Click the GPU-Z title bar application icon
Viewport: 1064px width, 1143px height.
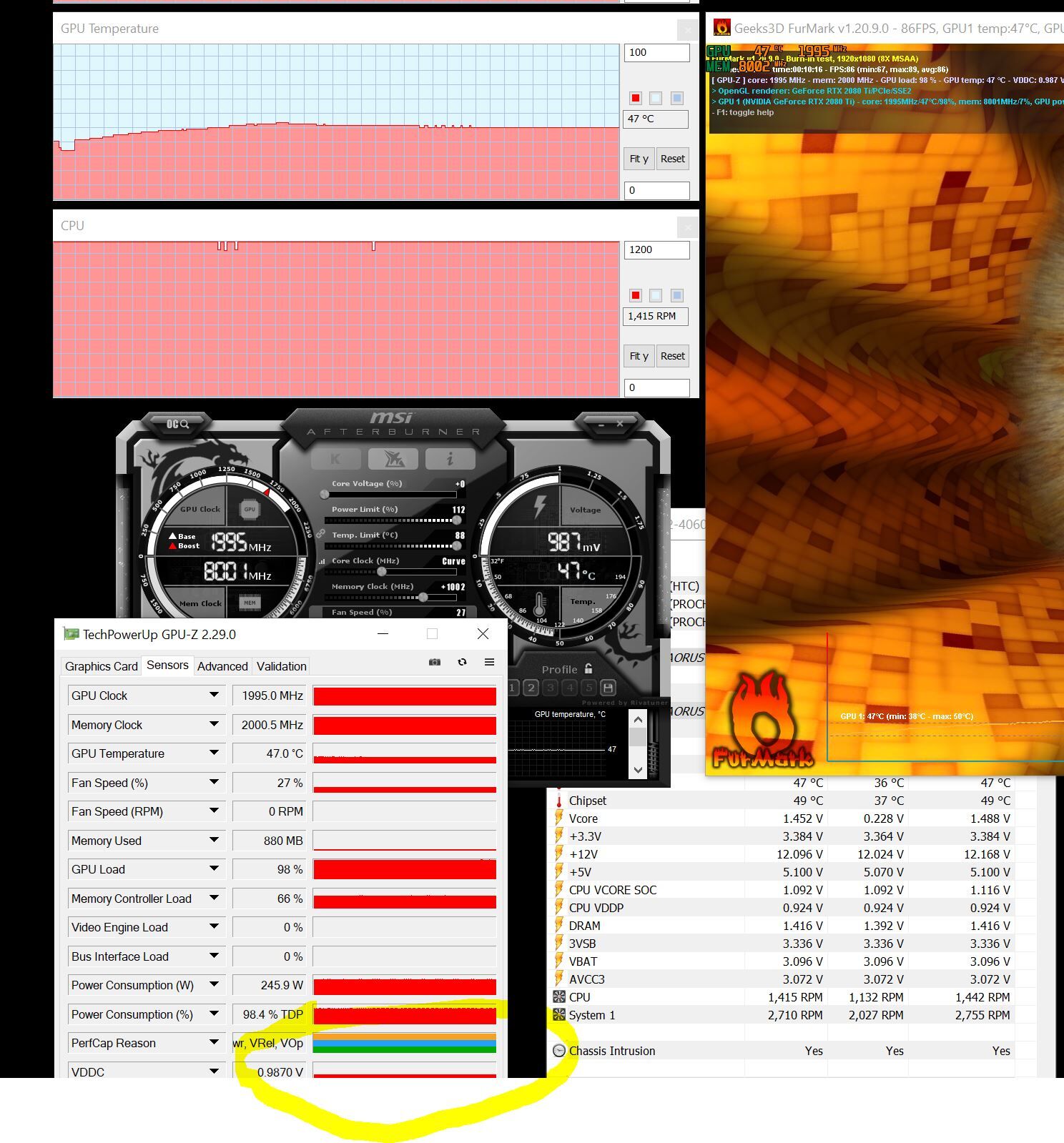click(71, 634)
